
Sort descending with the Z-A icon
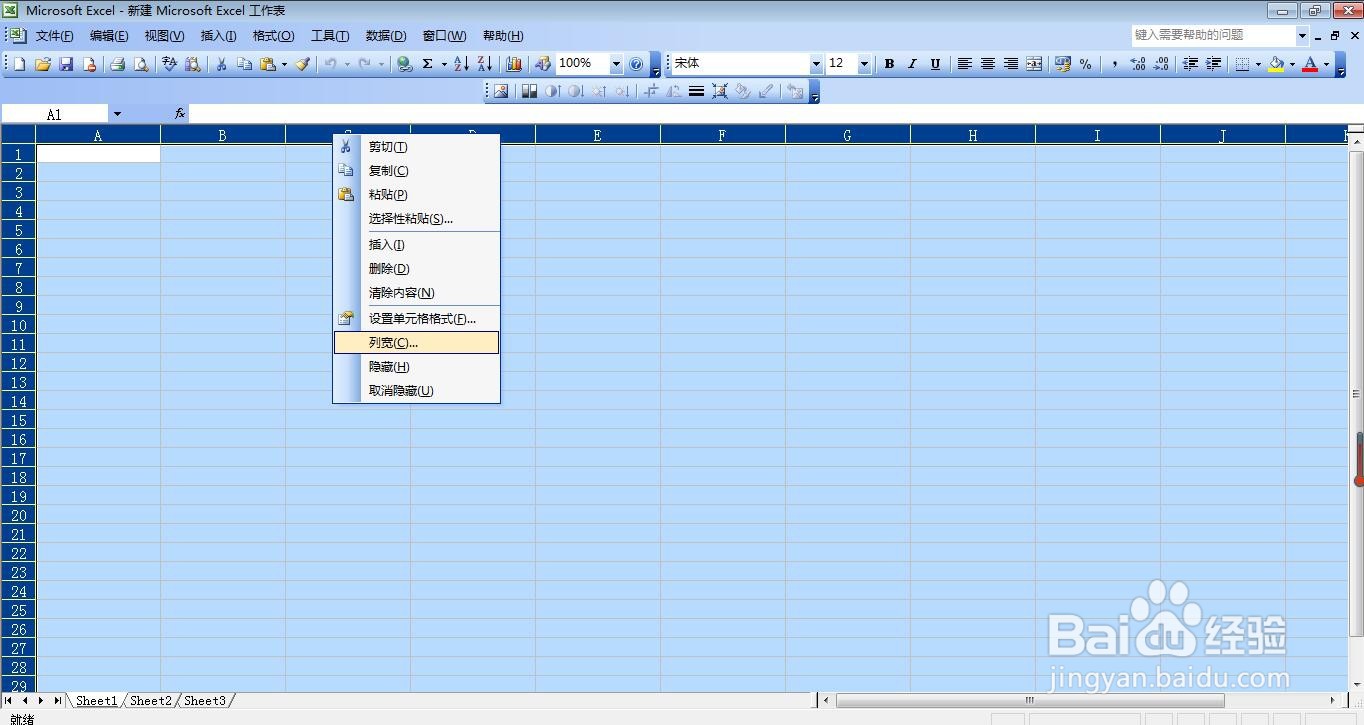485,64
